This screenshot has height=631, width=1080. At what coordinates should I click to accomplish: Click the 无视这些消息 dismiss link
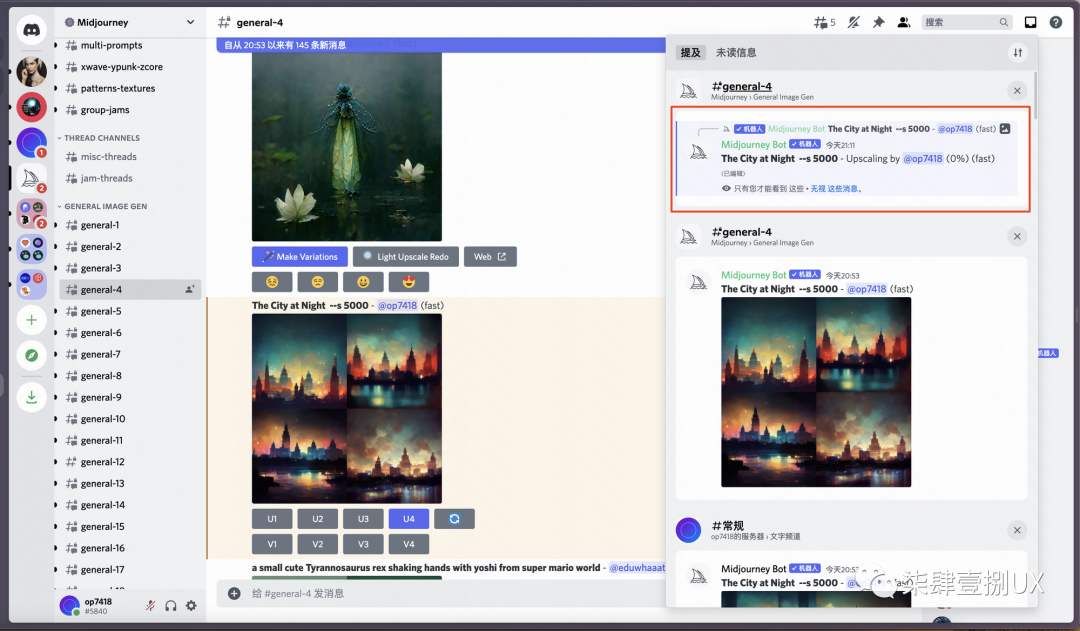834,189
